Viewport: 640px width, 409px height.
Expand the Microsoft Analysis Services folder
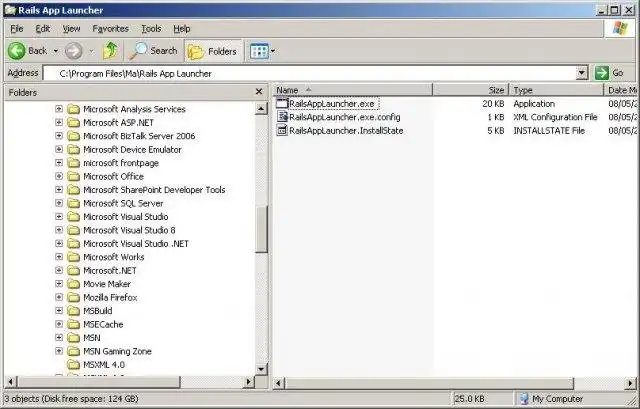point(59,109)
